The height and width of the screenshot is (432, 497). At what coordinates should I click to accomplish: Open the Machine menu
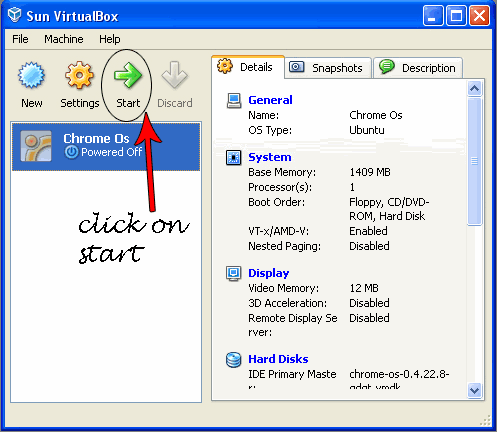click(64, 39)
